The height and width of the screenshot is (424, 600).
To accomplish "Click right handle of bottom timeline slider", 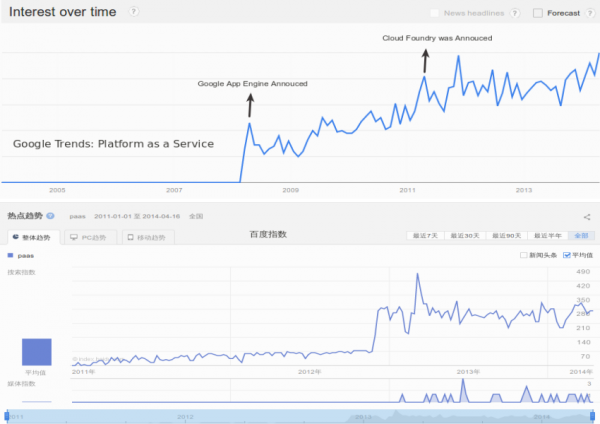I will point(592,416).
